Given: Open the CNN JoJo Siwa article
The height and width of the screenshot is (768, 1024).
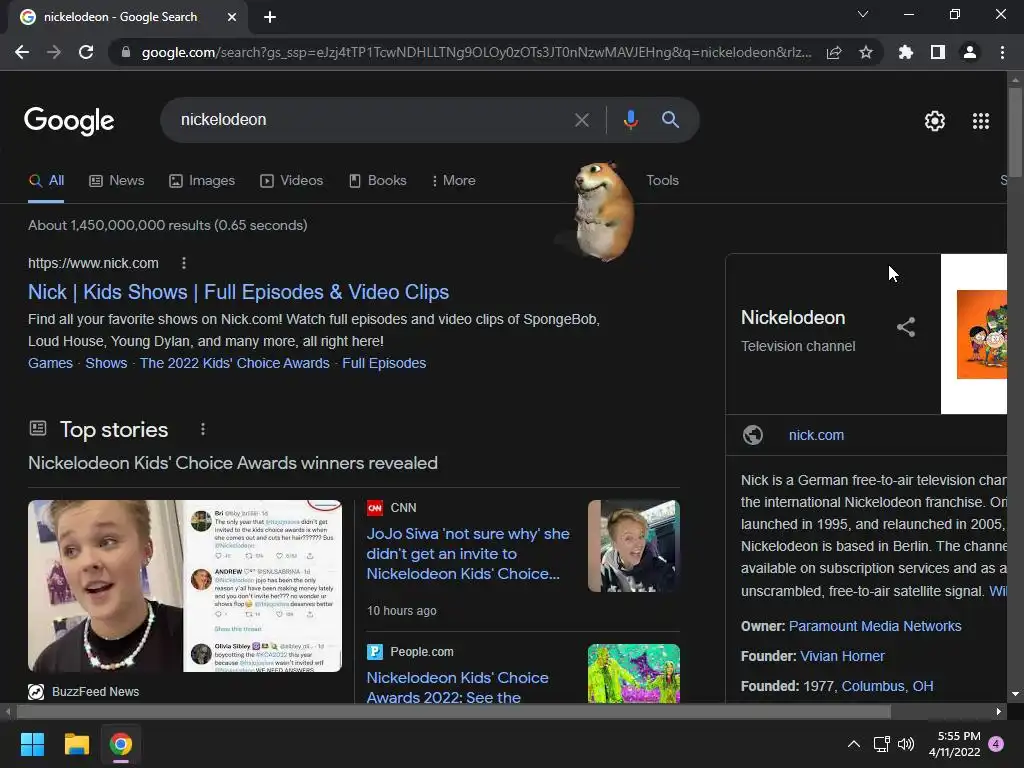Looking at the screenshot, I should tap(468, 554).
